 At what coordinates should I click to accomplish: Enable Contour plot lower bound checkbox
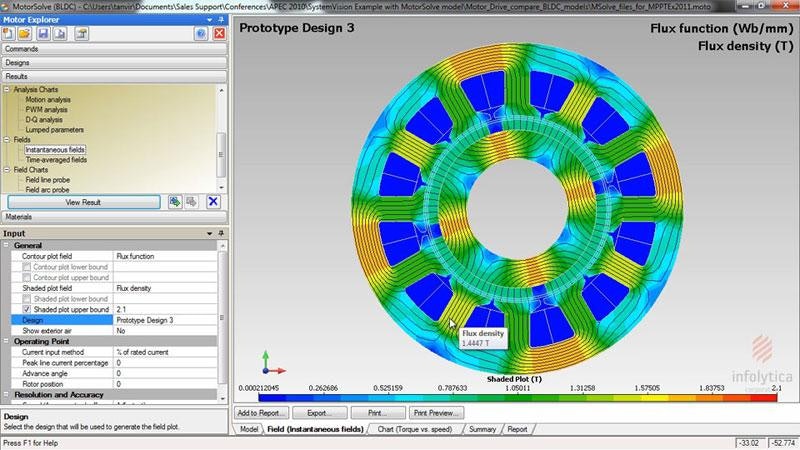tap(26, 267)
